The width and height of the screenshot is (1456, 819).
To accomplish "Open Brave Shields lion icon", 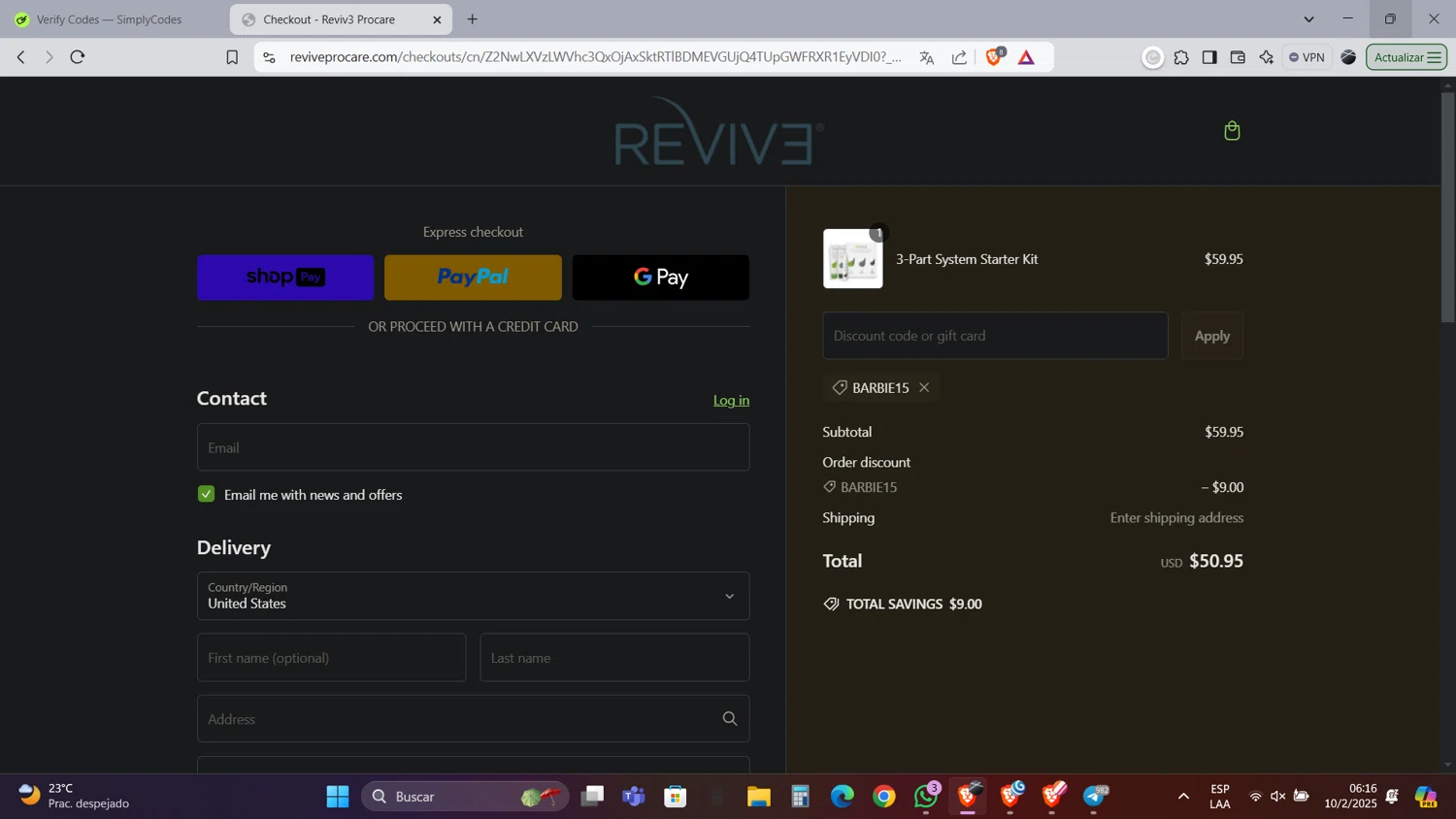I will 994,57.
